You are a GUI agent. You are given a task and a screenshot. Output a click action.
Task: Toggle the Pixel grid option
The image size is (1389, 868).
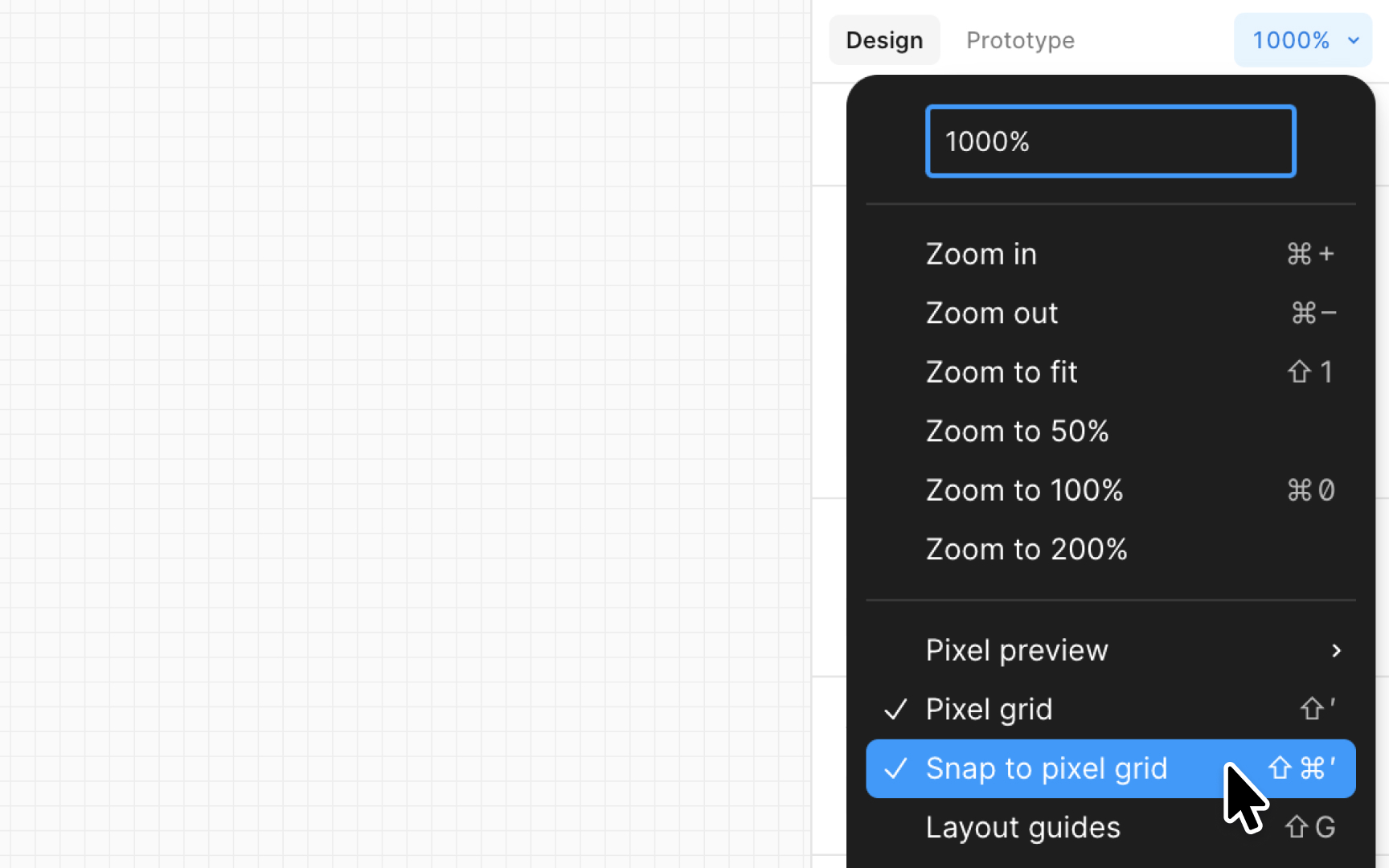pos(1110,709)
